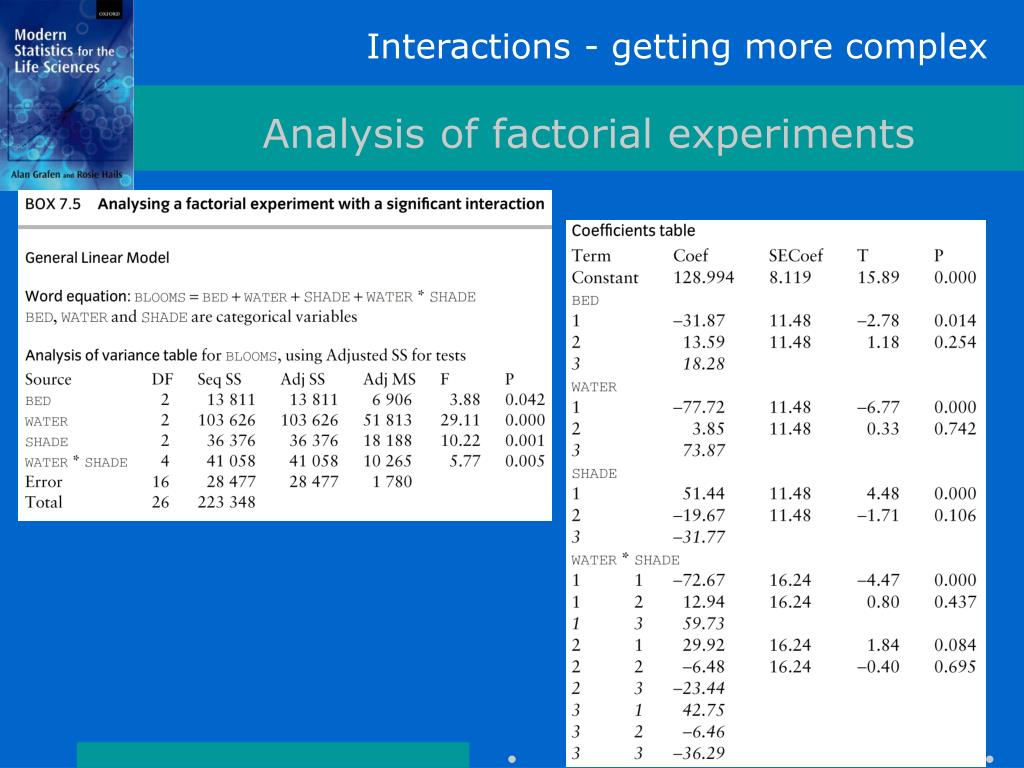Click P value 0.005
1024x768 pixels.
point(524,461)
